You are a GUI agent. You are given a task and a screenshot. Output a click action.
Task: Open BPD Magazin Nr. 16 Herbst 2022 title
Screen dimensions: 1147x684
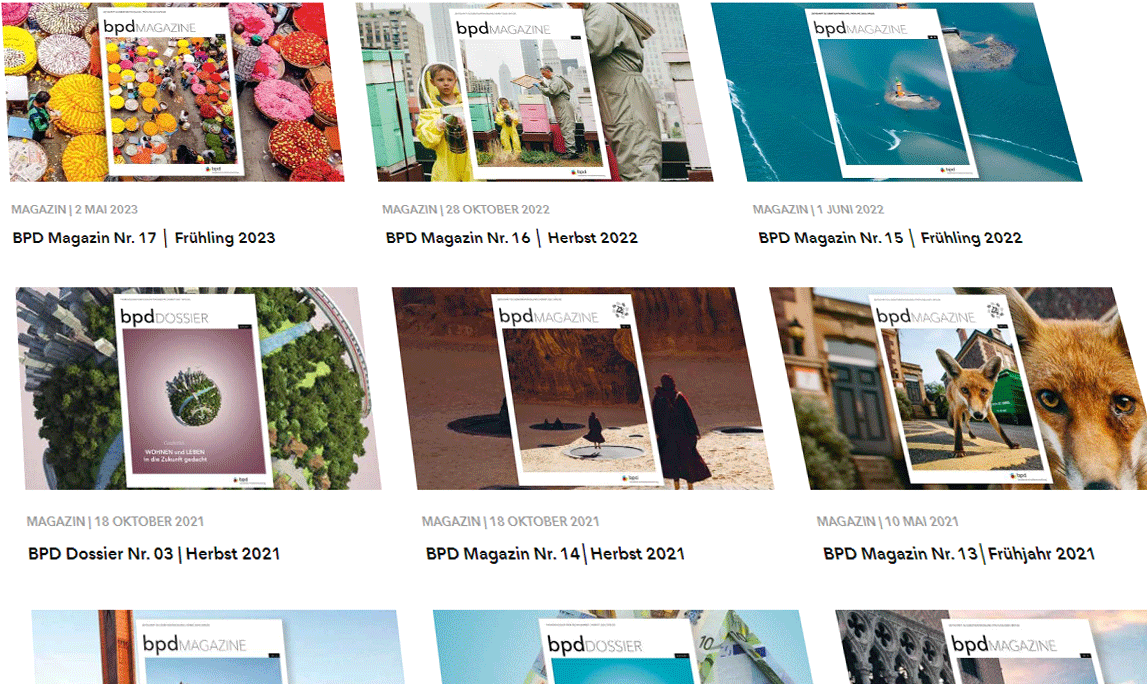pyautogui.click(x=512, y=238)
